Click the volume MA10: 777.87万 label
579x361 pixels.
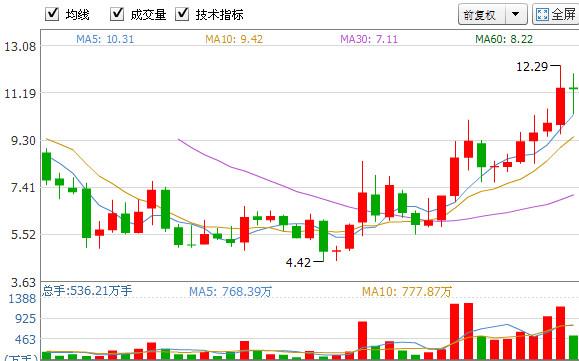[407, 292]
